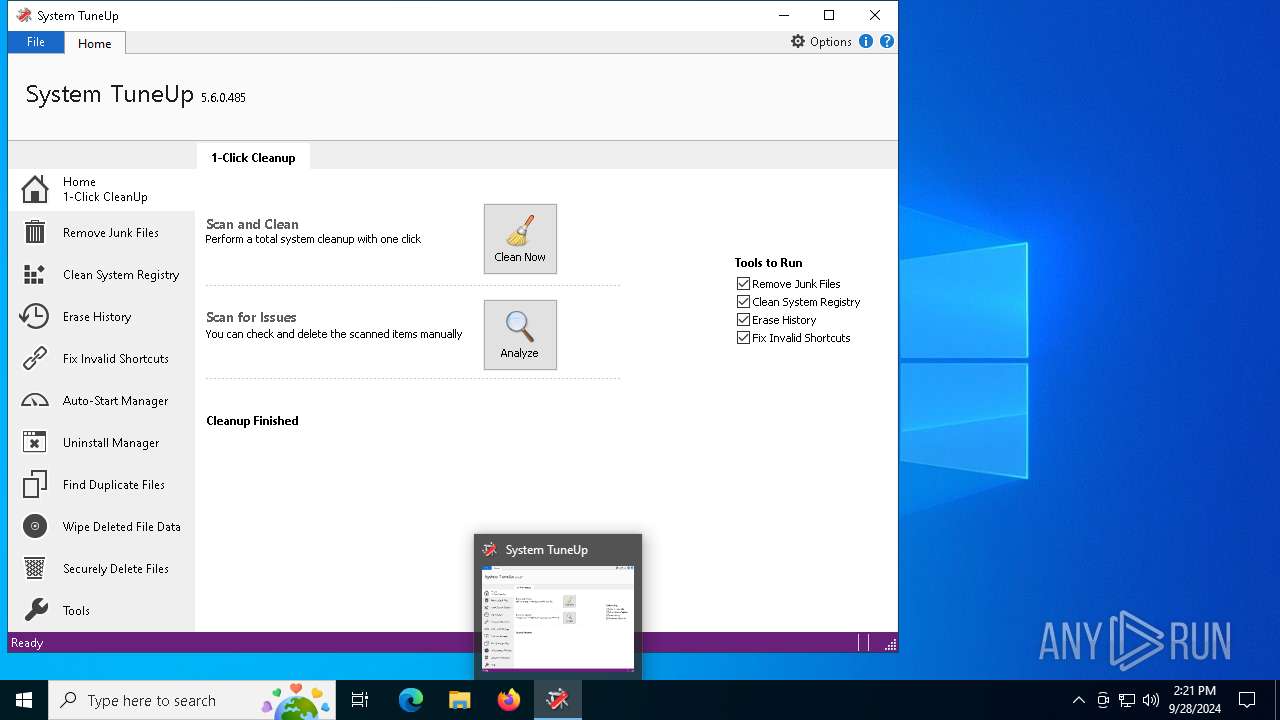
Task: Click the Find Duplicate Files pages icon
Action: (x=35, y=484)
